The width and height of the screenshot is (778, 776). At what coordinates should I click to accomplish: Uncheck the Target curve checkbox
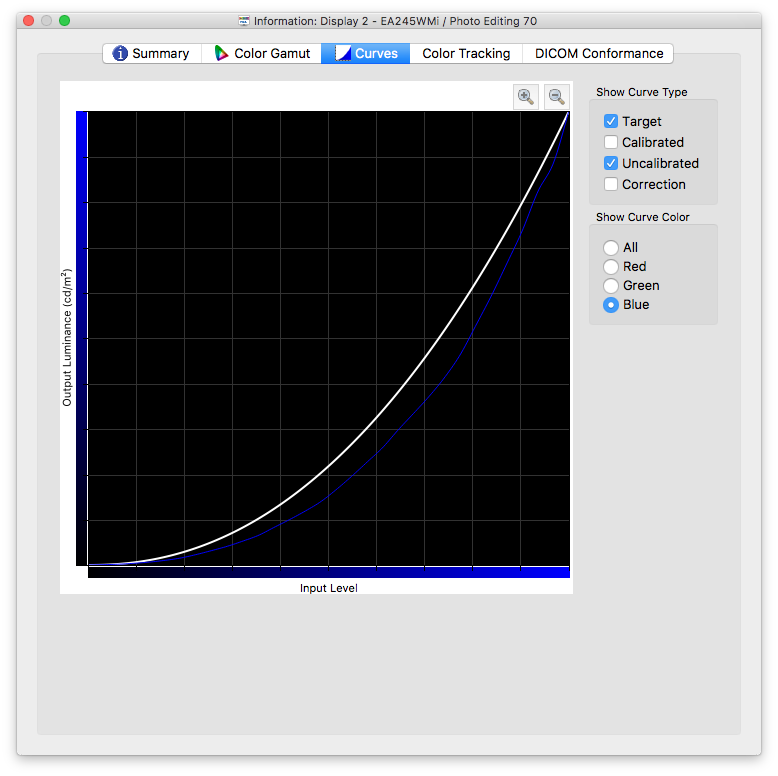[x=611, y=121]
